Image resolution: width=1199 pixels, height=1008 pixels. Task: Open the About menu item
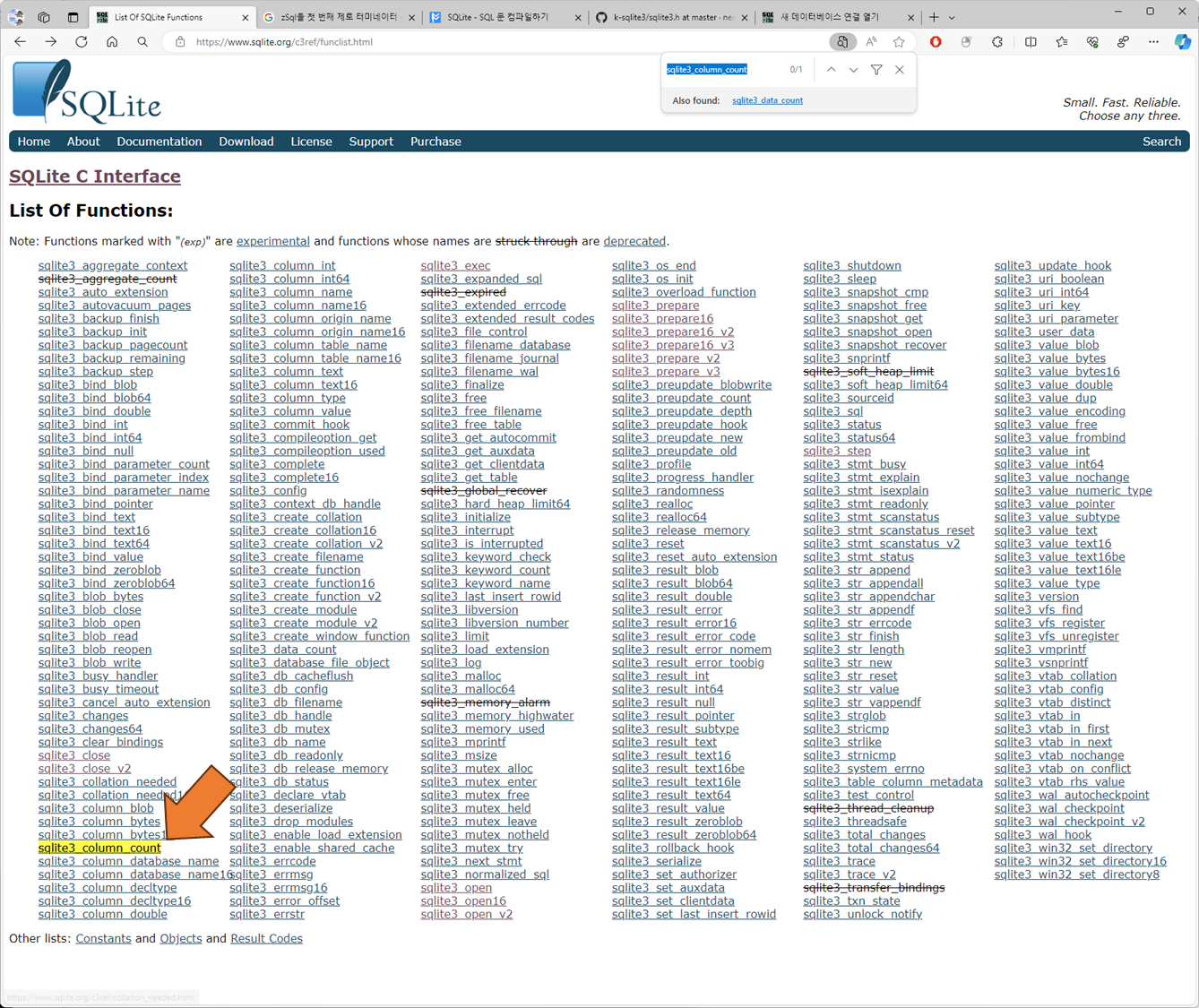pyautogui.click(x=83, y=142)
